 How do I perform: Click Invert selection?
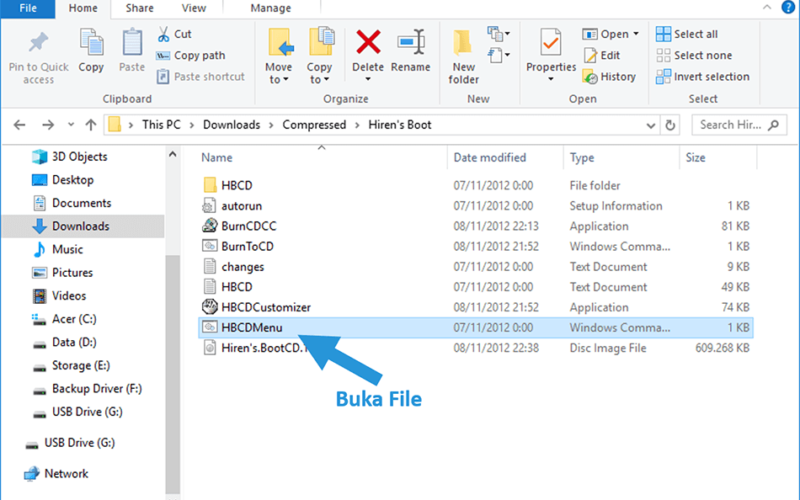coord(703,77)
